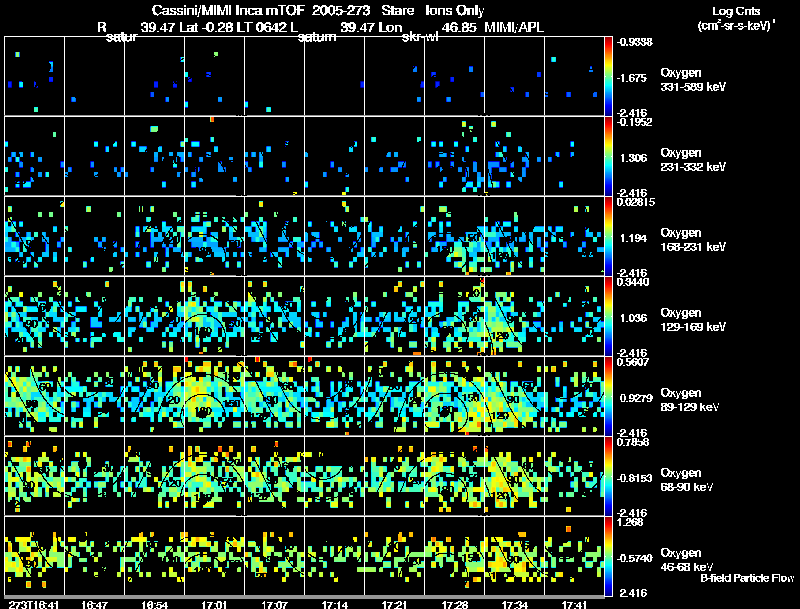Select the 1.036 scale value
This screenshot has width=800, height=609.
[633, 318]
